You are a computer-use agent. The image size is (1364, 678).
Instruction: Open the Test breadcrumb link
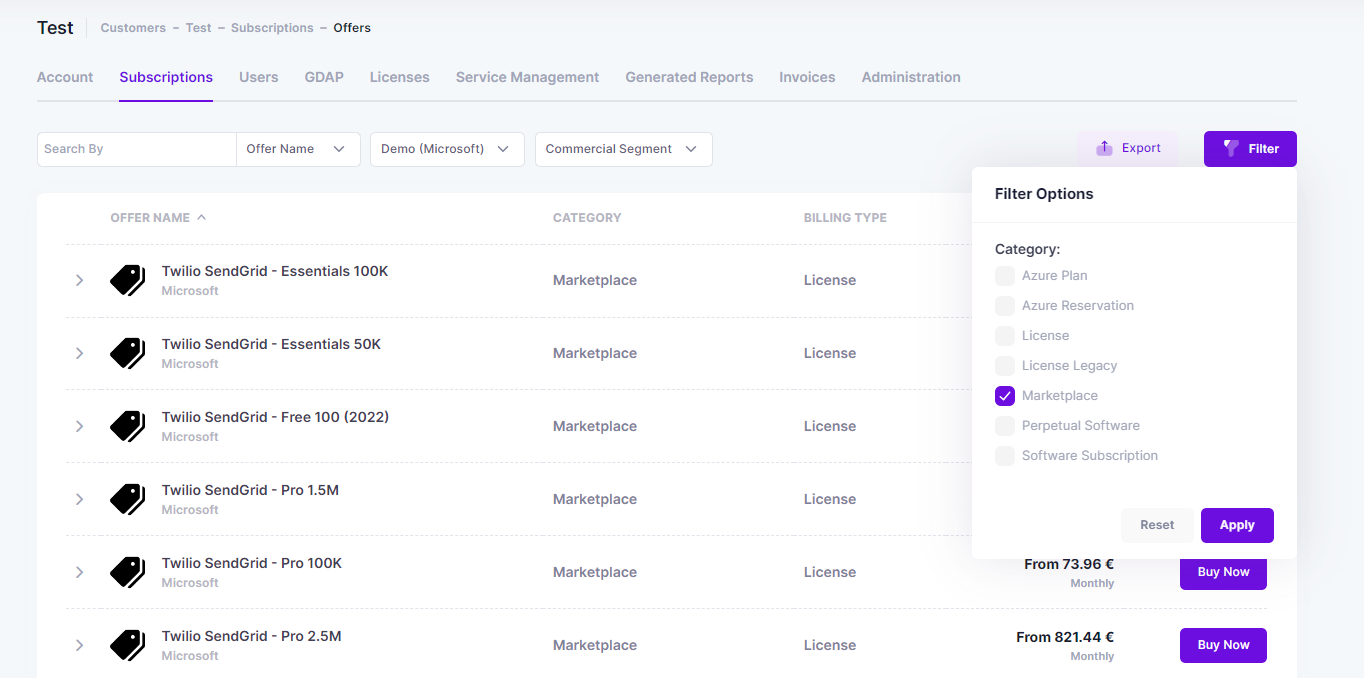click(x=198, y=28)
